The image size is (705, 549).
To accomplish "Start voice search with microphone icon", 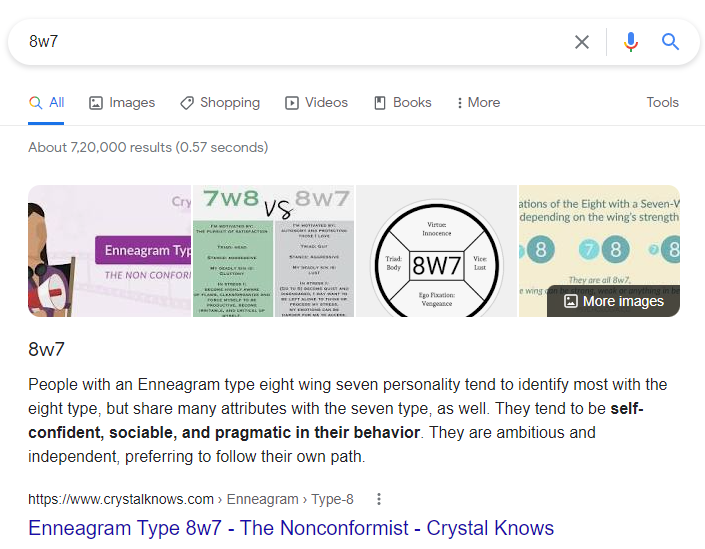I will click(631, 42).
